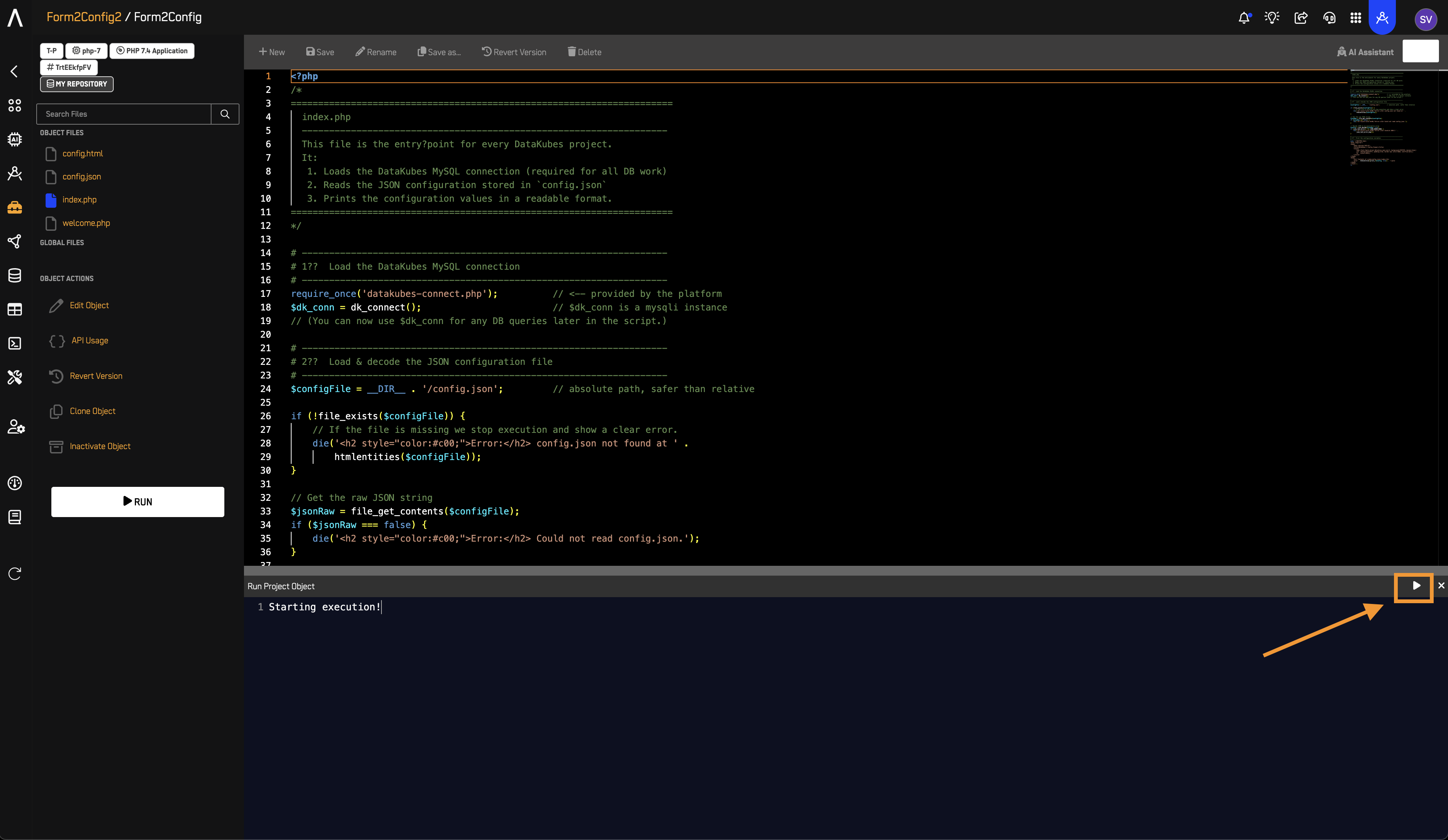Screen dimensions: 1448x840
Task: Open the table grid sidebar icon
Action: (x=15, y=309)
